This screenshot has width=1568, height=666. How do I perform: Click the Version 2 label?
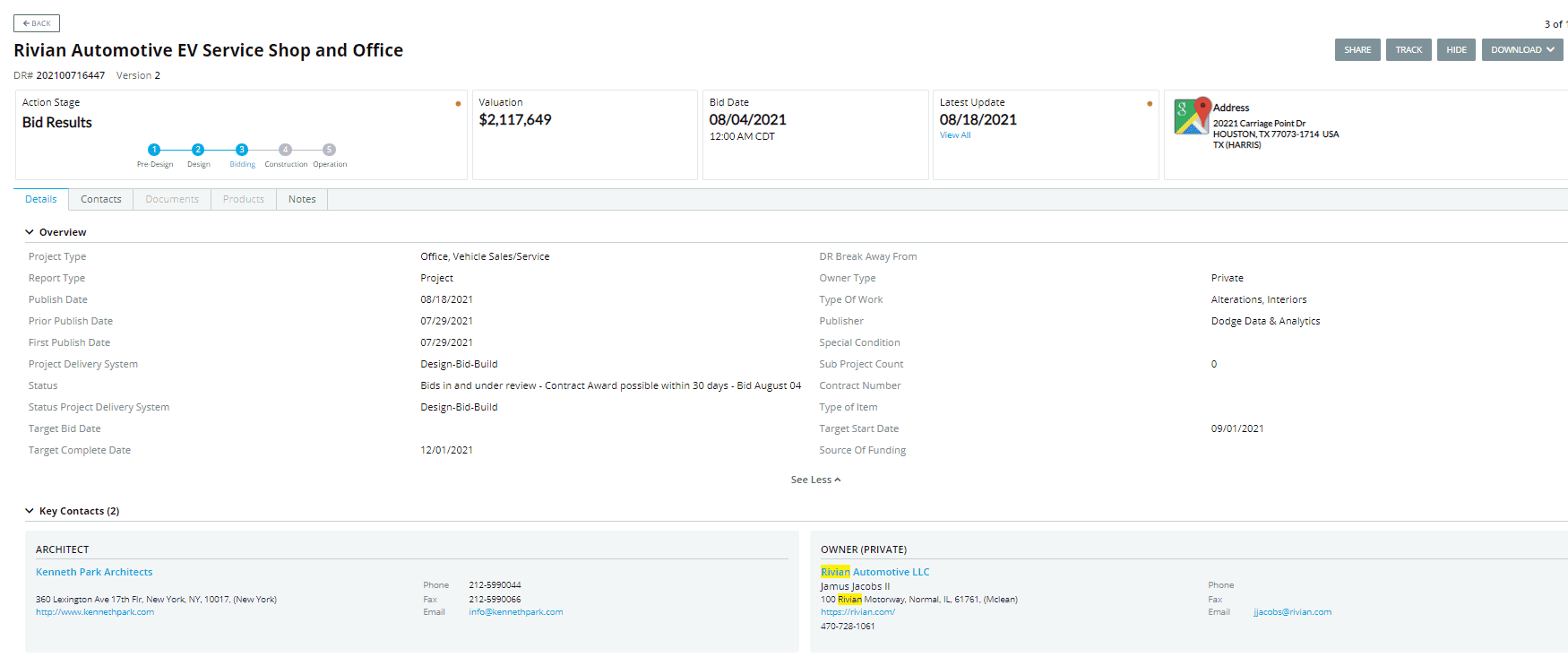pos(138,75)
